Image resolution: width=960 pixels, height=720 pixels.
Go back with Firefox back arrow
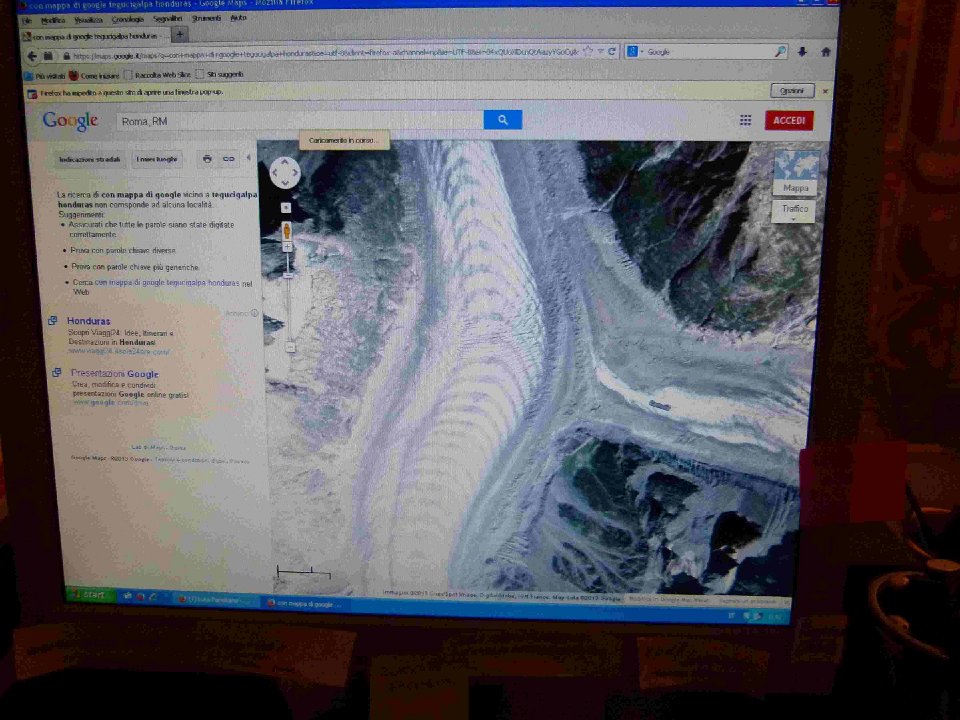point(32,56)
